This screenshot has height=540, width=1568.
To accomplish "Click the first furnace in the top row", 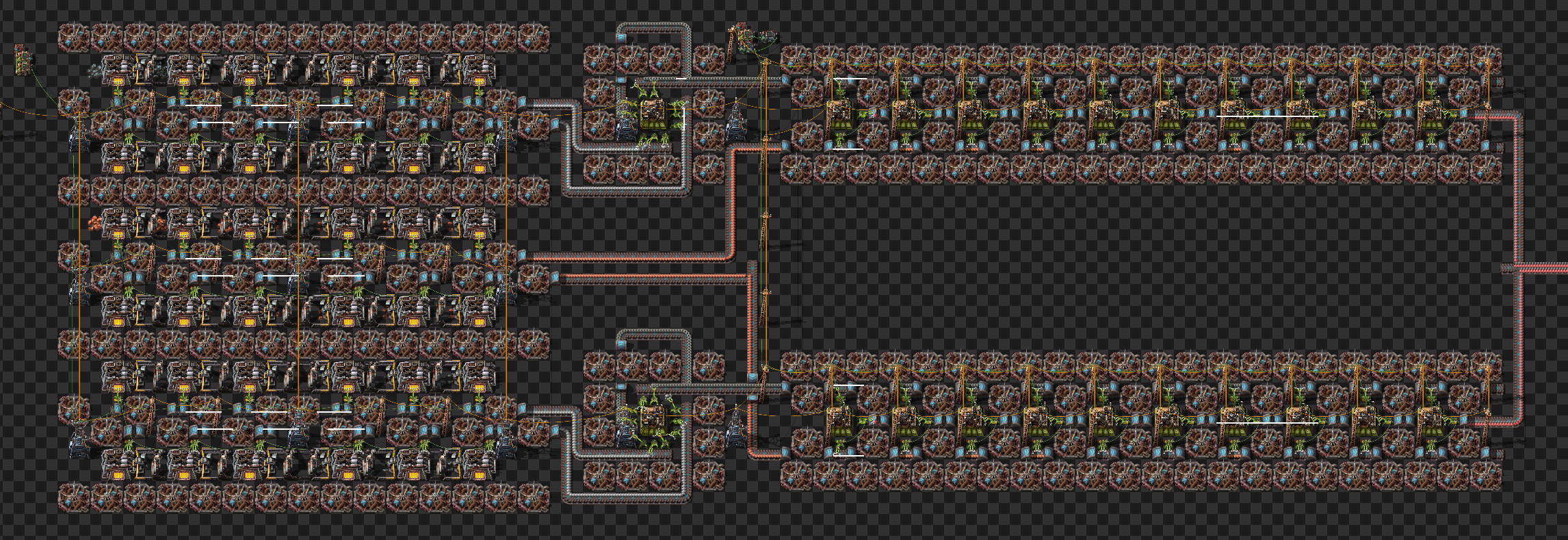I will [117, 69].
